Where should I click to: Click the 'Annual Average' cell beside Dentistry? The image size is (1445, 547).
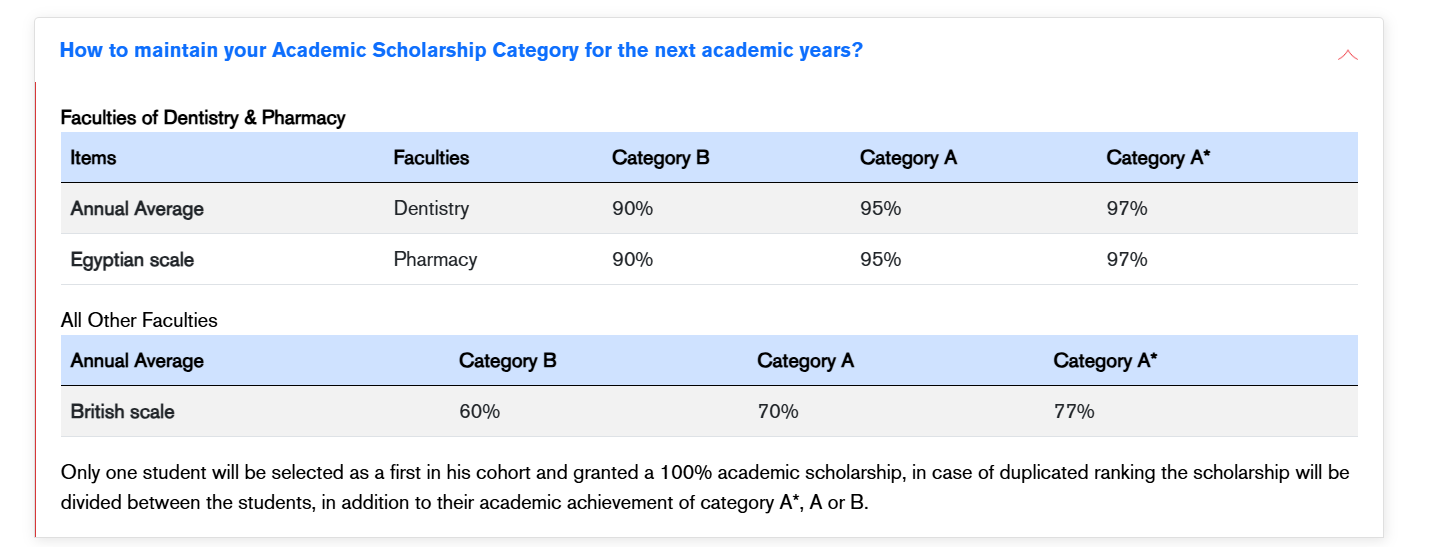(137, 209)
